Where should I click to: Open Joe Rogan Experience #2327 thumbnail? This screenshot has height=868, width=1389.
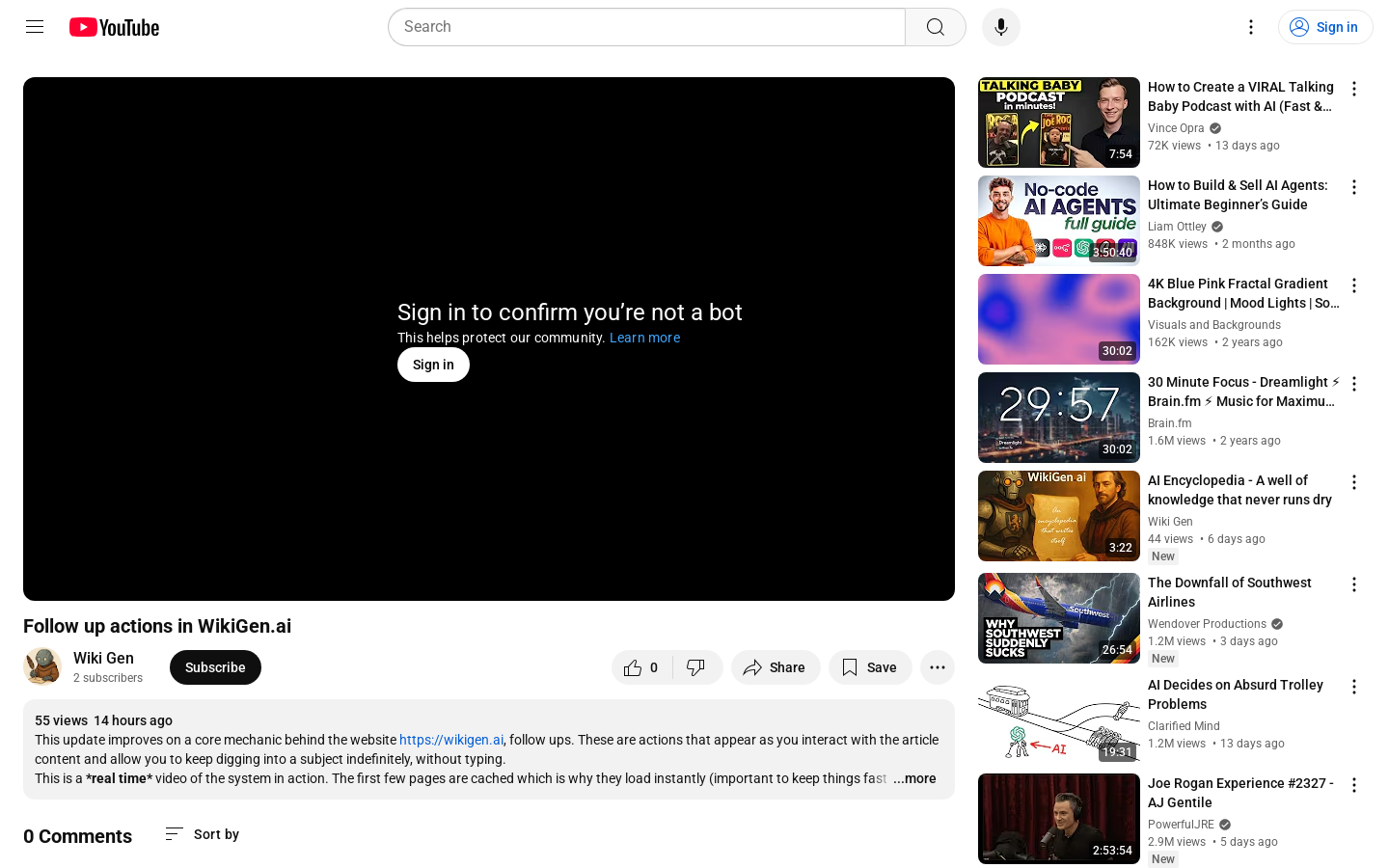point(1059,819)
